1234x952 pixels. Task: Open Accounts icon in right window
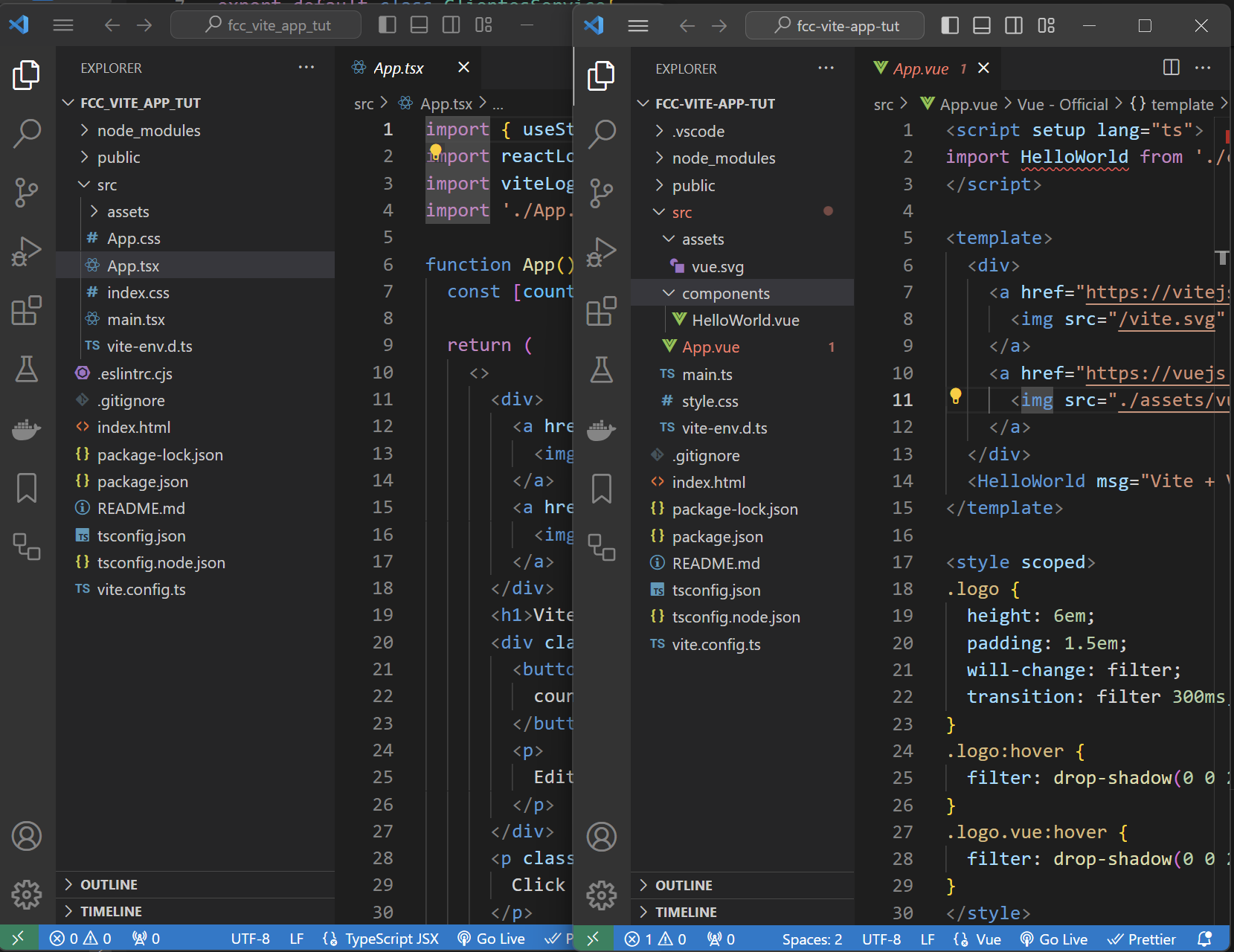point(601,837)
